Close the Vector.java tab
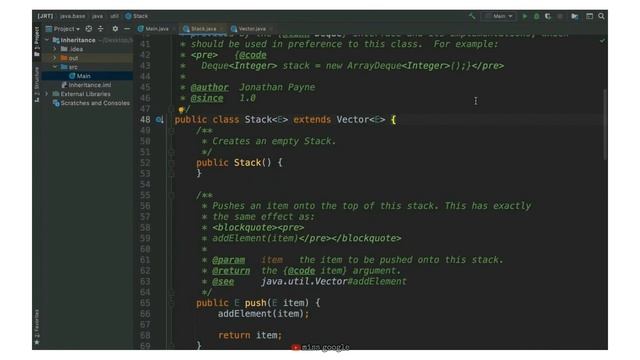 point(271,29)
